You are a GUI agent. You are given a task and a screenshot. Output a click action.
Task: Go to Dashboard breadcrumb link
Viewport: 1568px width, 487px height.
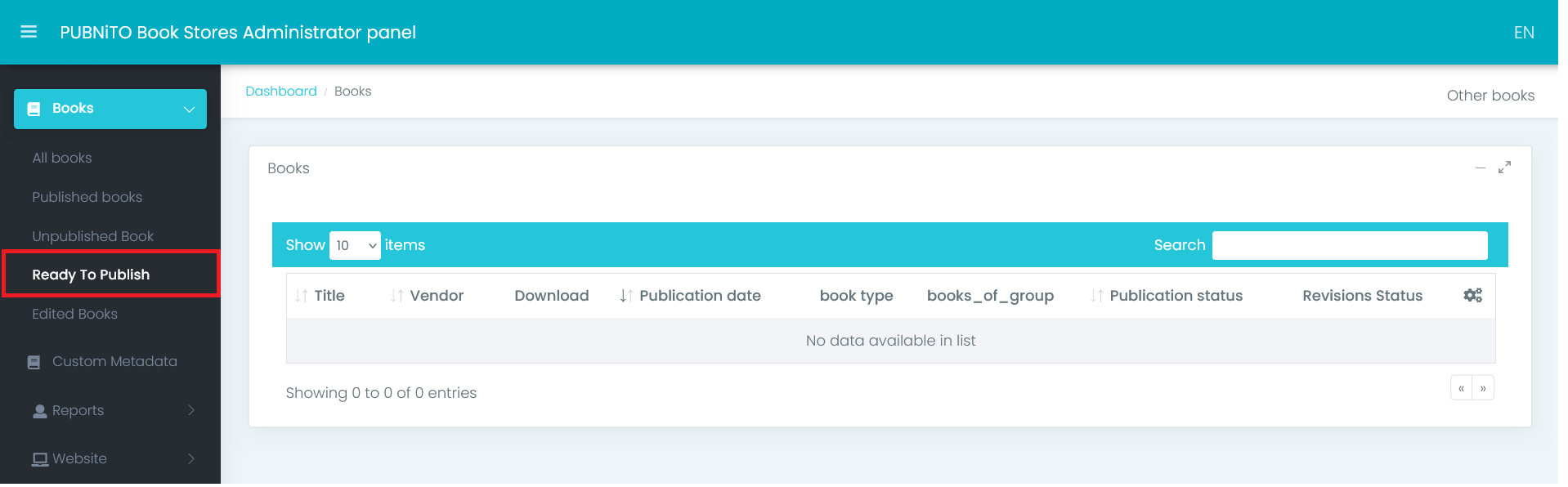pos(281,92)
